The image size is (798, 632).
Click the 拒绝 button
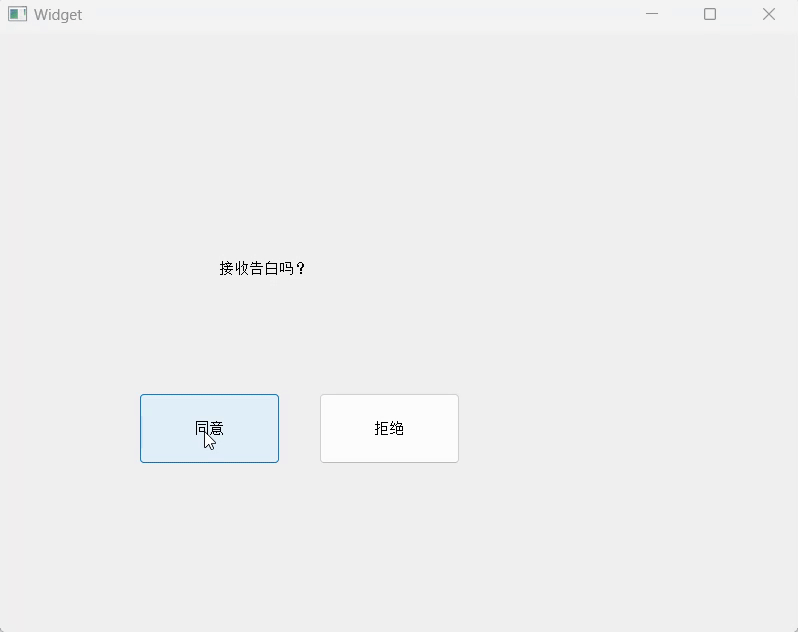tap(389, 428)
